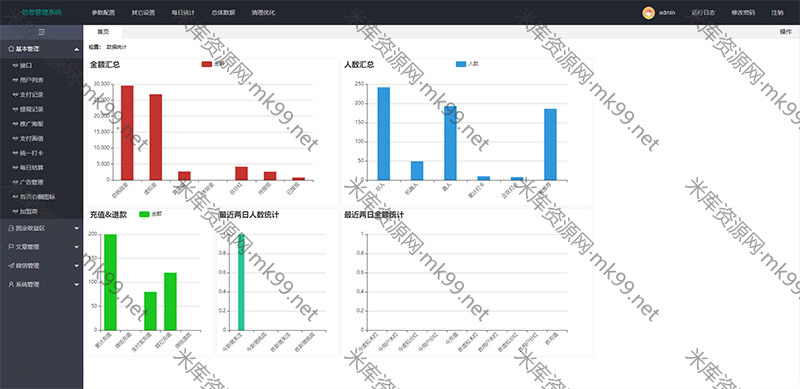Open the 参数配置 top menu
Screen dimensions: 800x389
(x=103, y=13)
